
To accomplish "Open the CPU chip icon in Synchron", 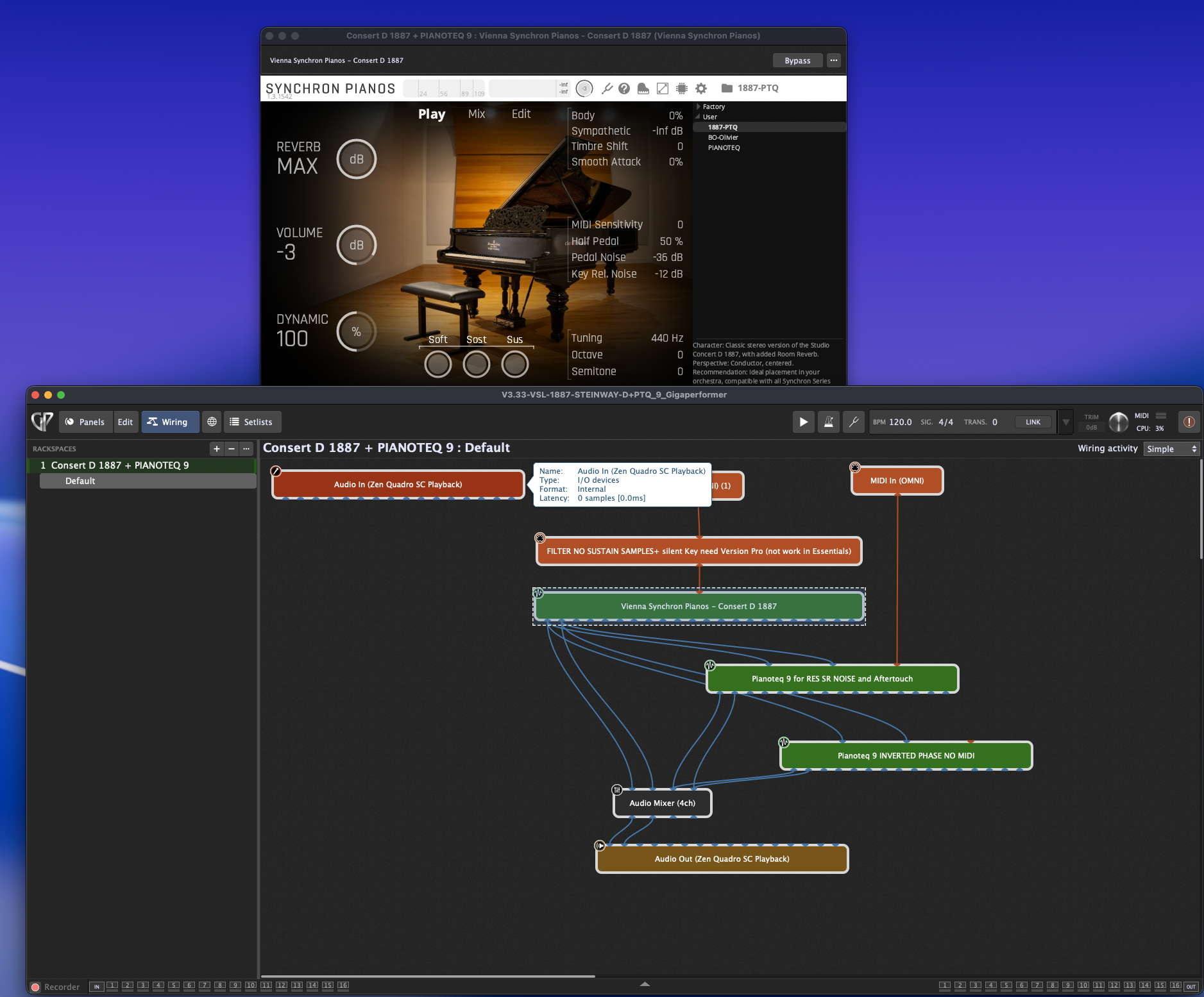I will [682, 88].
